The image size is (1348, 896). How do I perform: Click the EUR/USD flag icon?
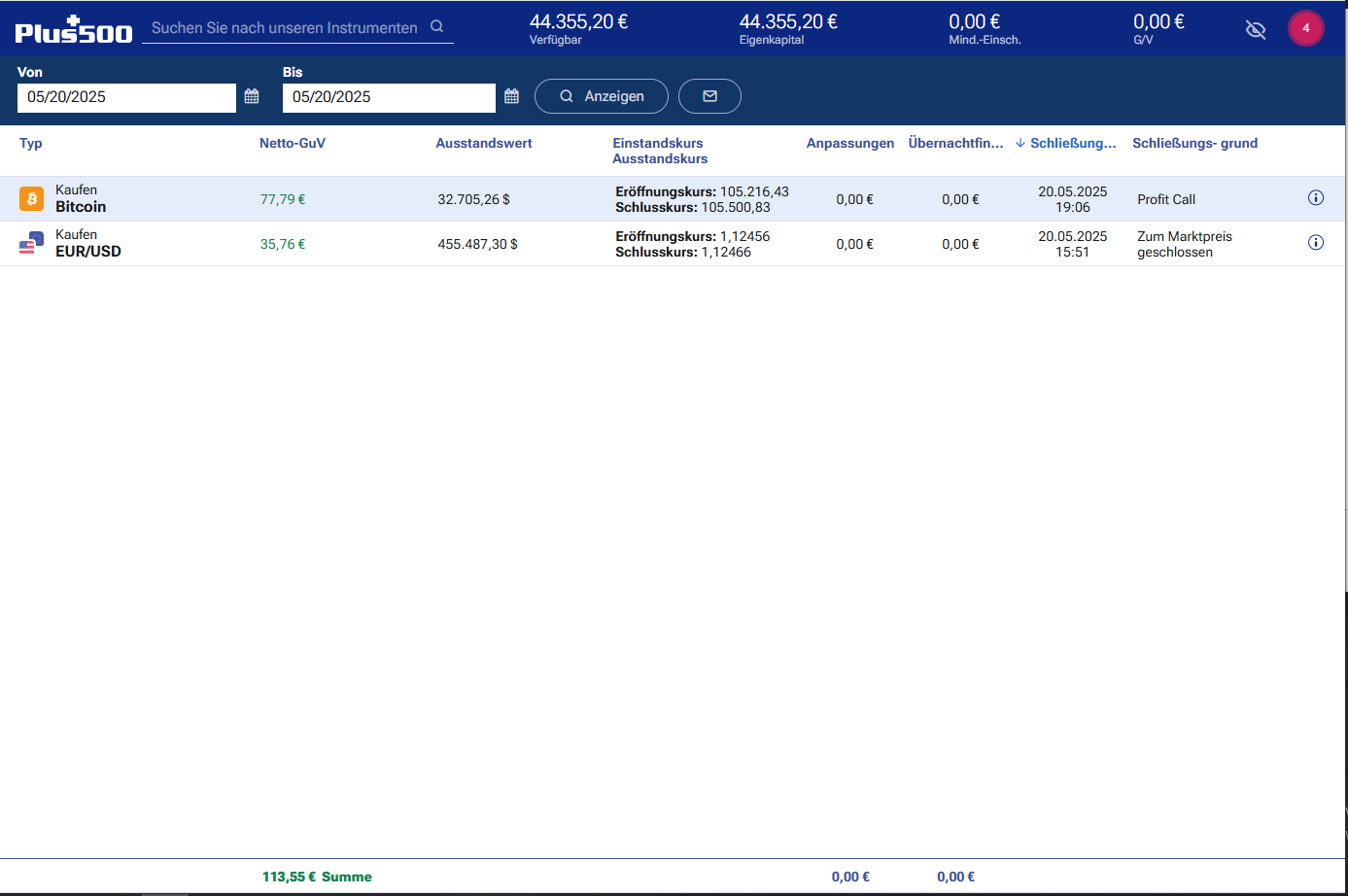32,243
